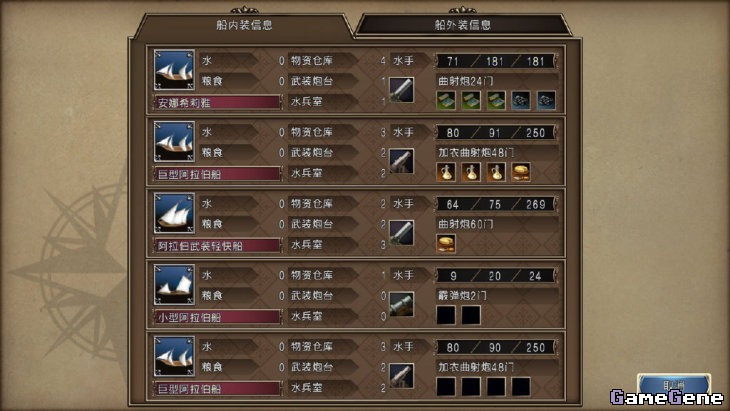Click the cannon icon in the 80/91/250 sailor row
The width and height of the screenshot is (730, 411).
point(401,161)
